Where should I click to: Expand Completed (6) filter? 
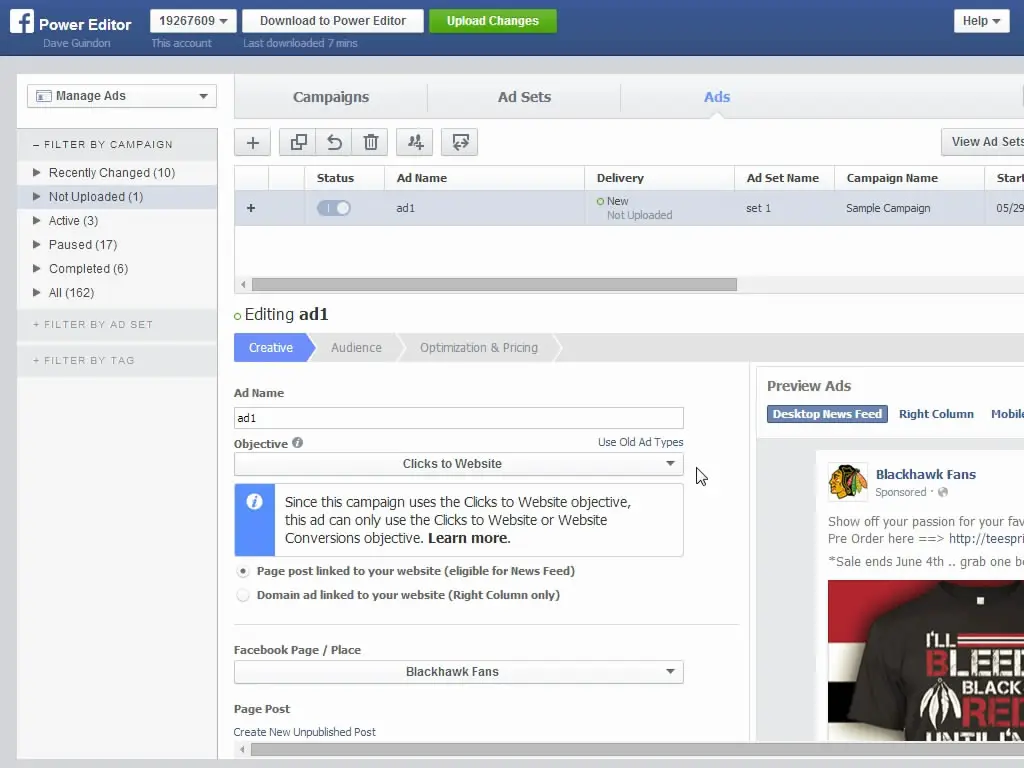(37, 268)
